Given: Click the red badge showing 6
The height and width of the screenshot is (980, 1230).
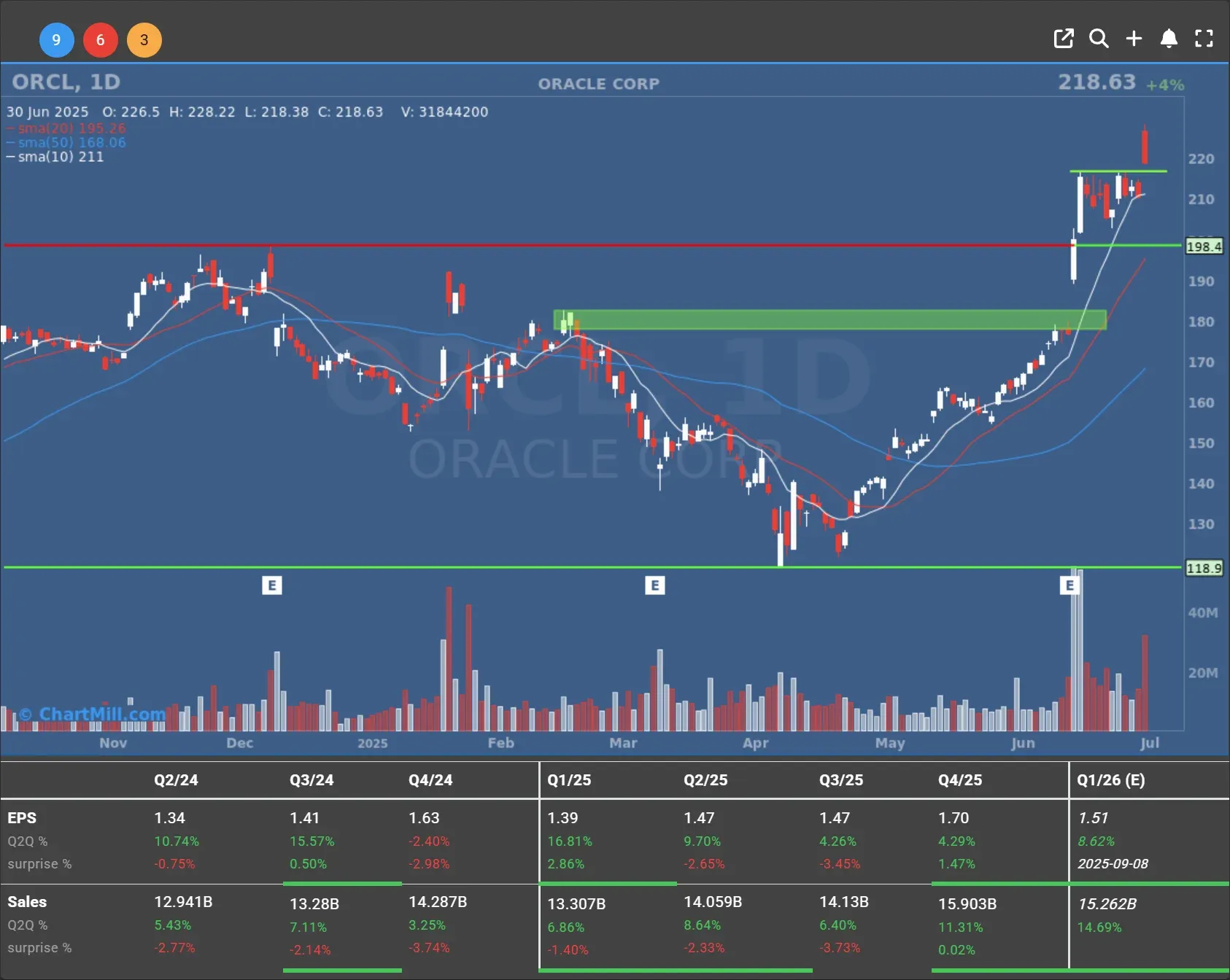Looking at the screenshot, I should [101, 40].
